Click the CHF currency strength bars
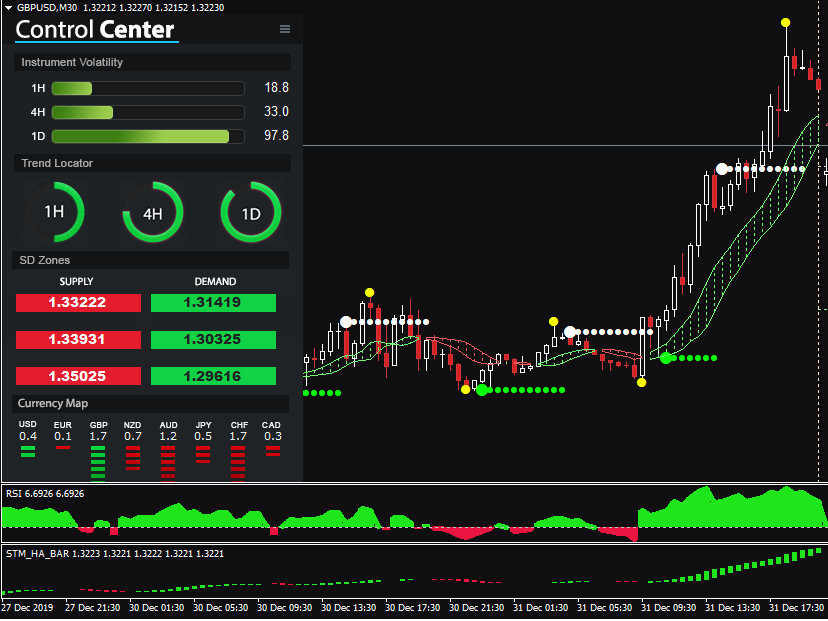The height and width of the screenshot is (621, 828). click(238, 458)
